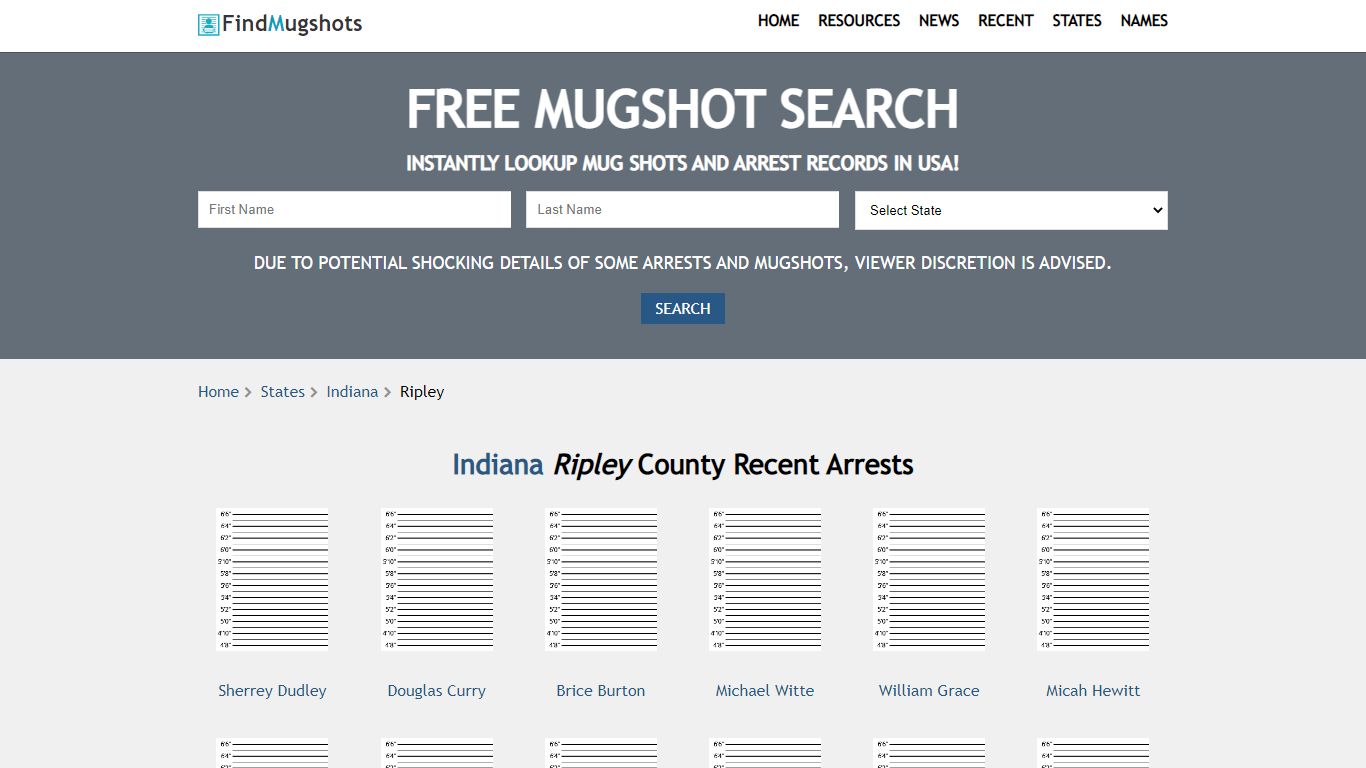Click the FREE MUGSHOT SEARCH headline
Screen dimensions: 1366x768
tap(683, 109)
